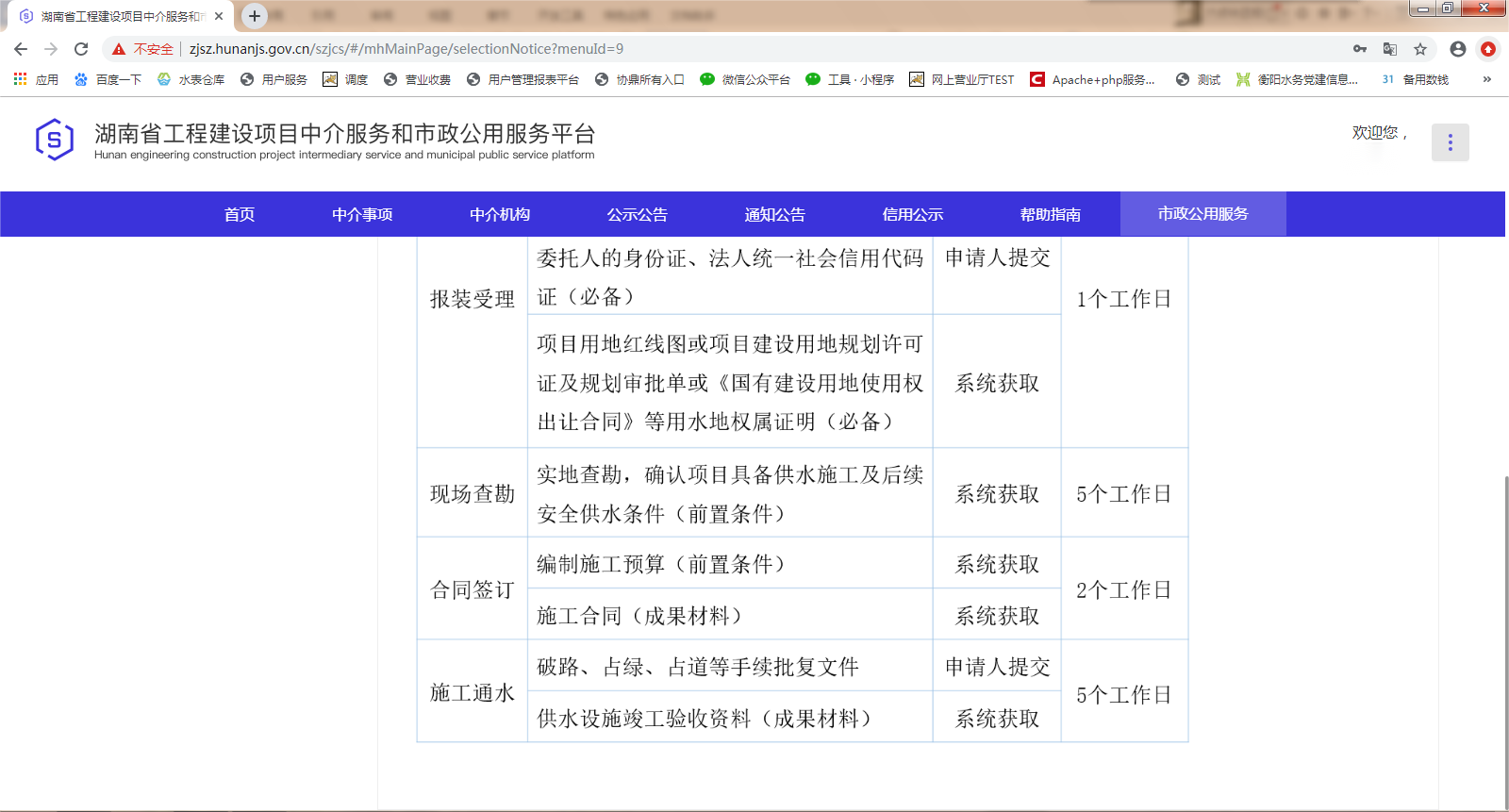Open the three-dot user menu

pos(1450,142)
